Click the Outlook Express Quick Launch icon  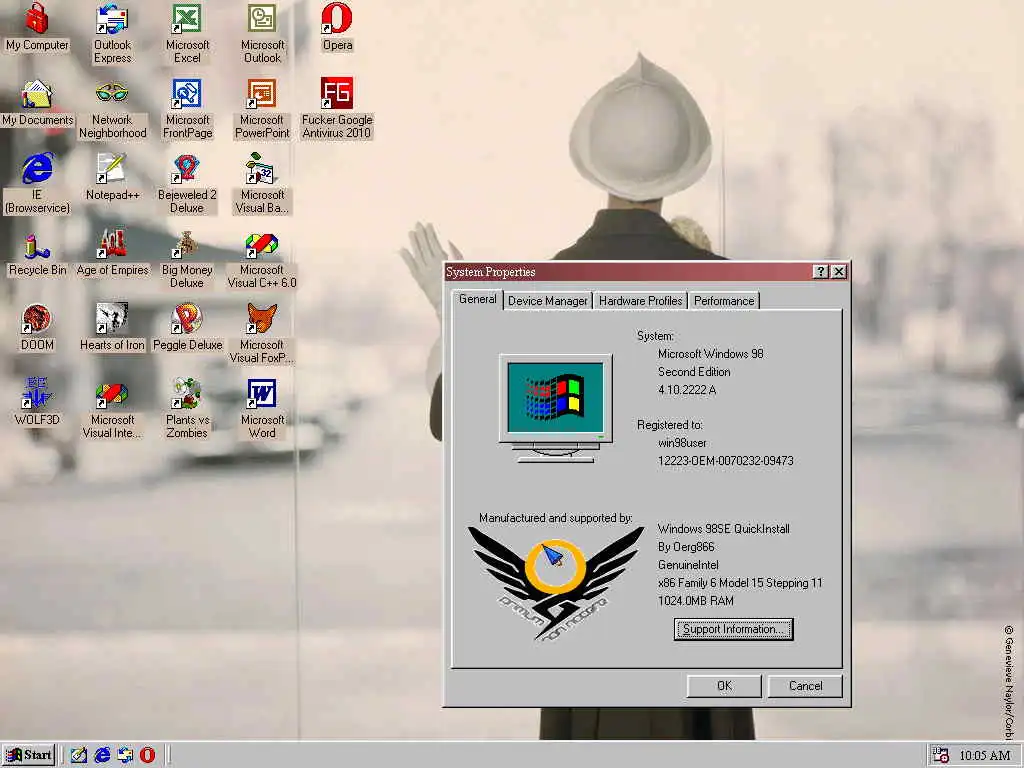click(x=125, y=755)
